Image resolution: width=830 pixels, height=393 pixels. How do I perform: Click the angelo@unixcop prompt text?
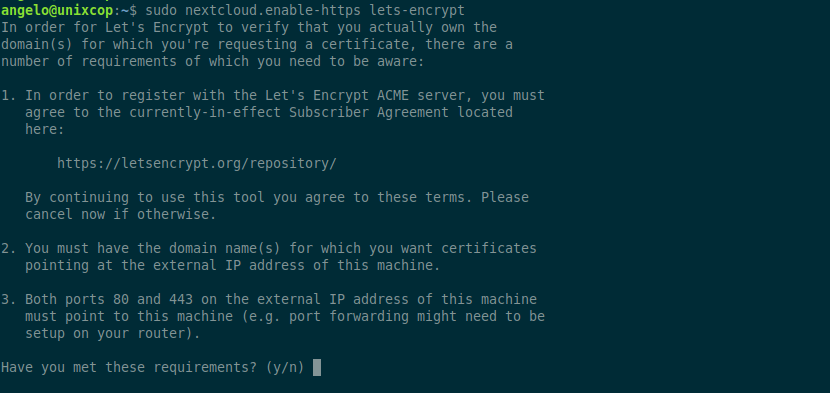pyautogui.click(x=57, y=10)
